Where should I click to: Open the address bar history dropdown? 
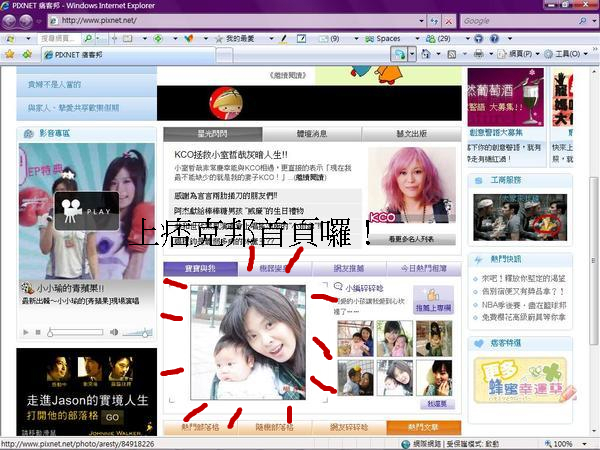point(421,21)
